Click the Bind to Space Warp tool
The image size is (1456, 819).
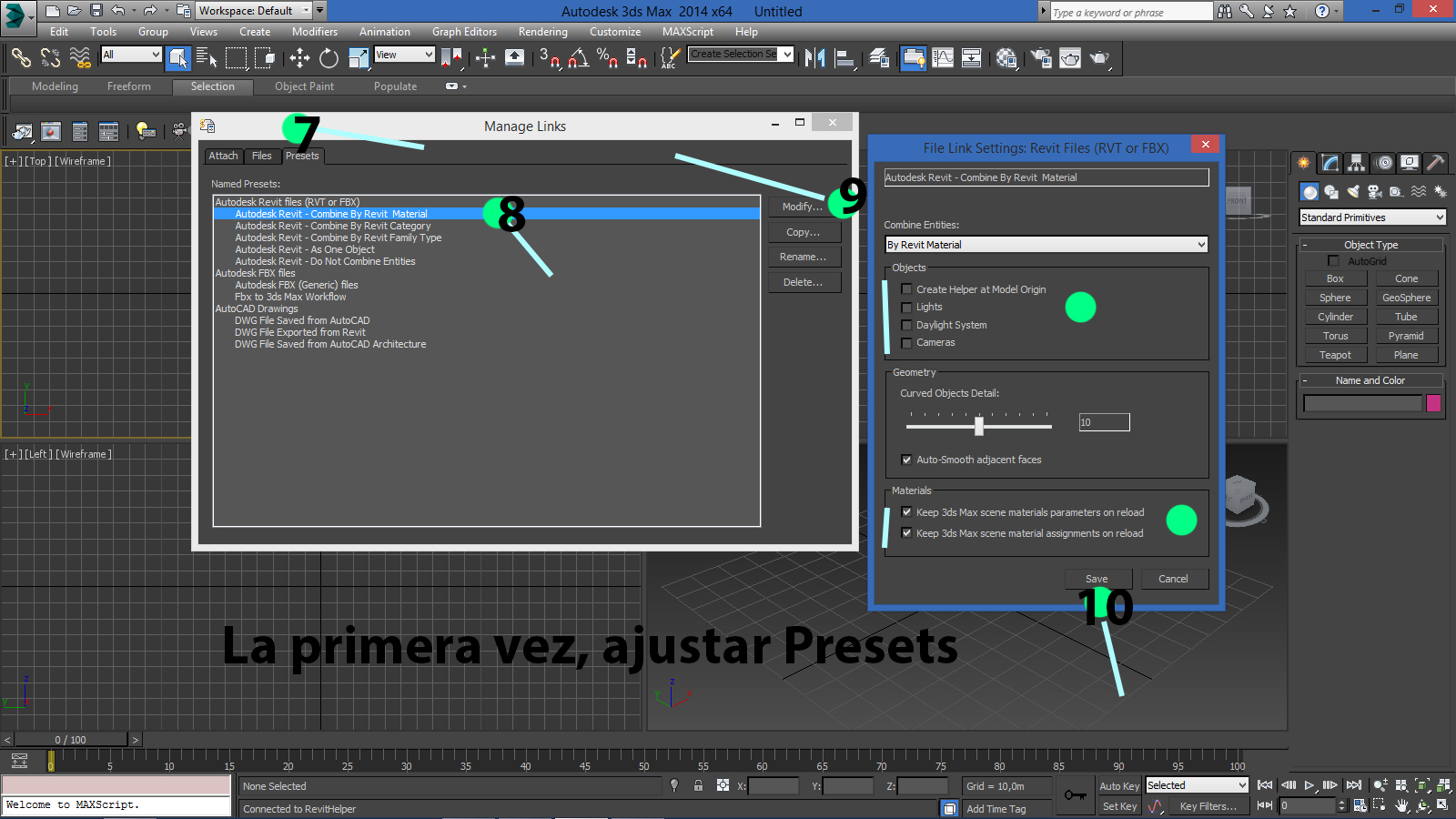pyautogui.click(x=80, y=58)
